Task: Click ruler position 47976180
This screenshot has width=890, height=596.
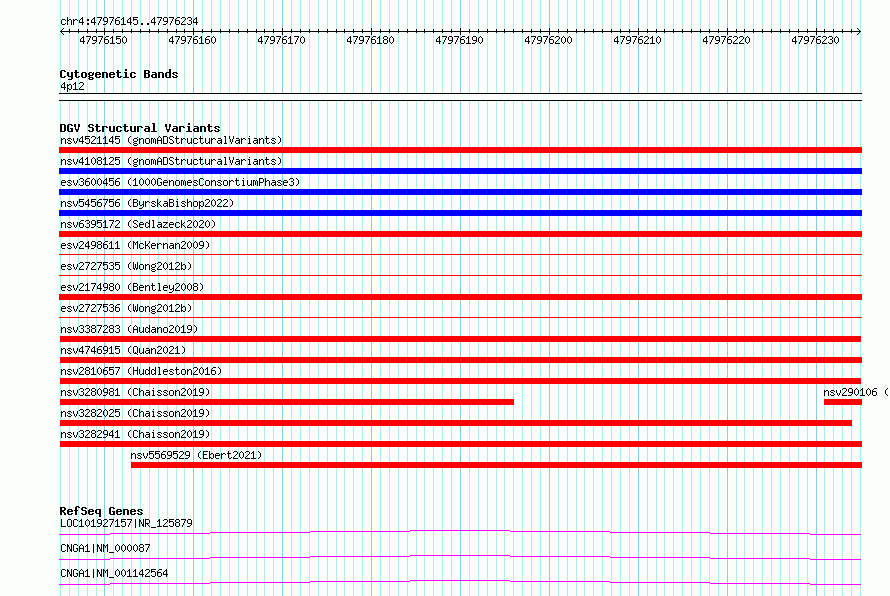Action: coord(370,40)
